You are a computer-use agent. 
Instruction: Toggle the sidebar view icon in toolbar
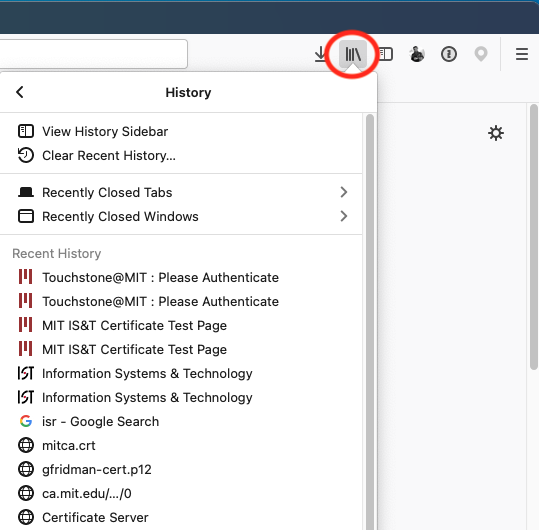pyautogui.click(x=385, y=54)
